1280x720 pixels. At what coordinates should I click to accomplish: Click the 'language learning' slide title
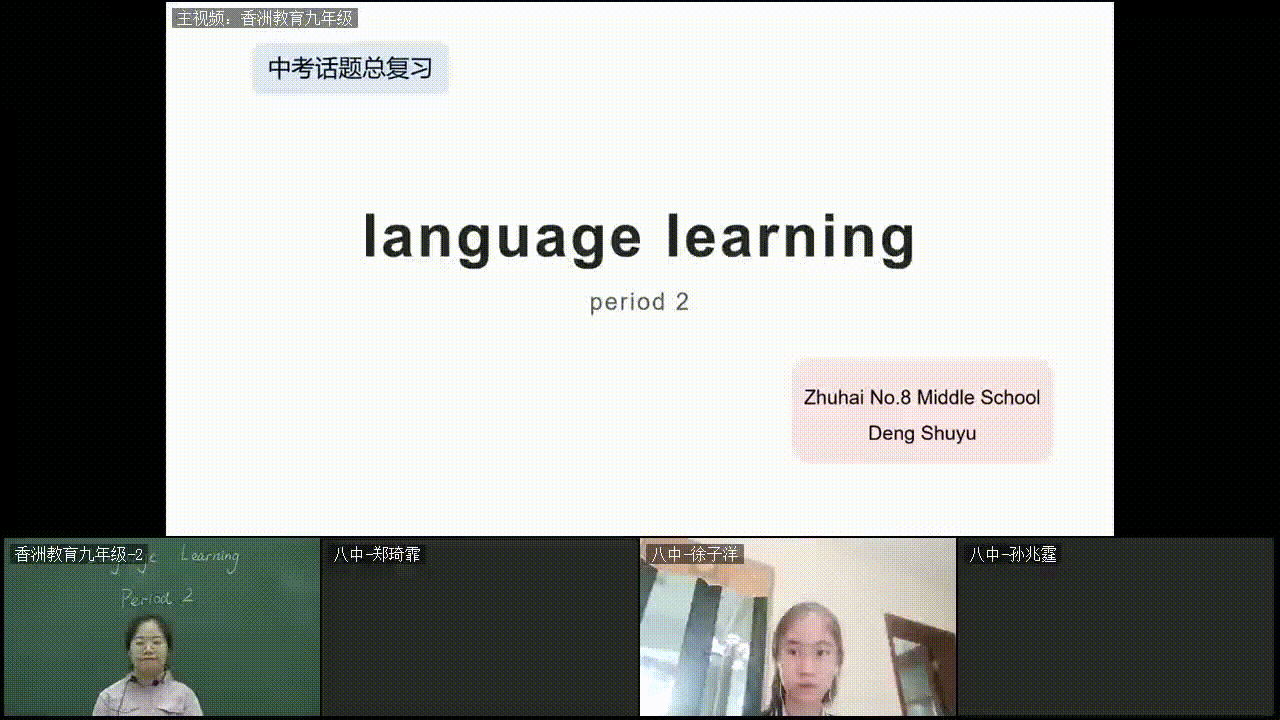click(638, 238)
